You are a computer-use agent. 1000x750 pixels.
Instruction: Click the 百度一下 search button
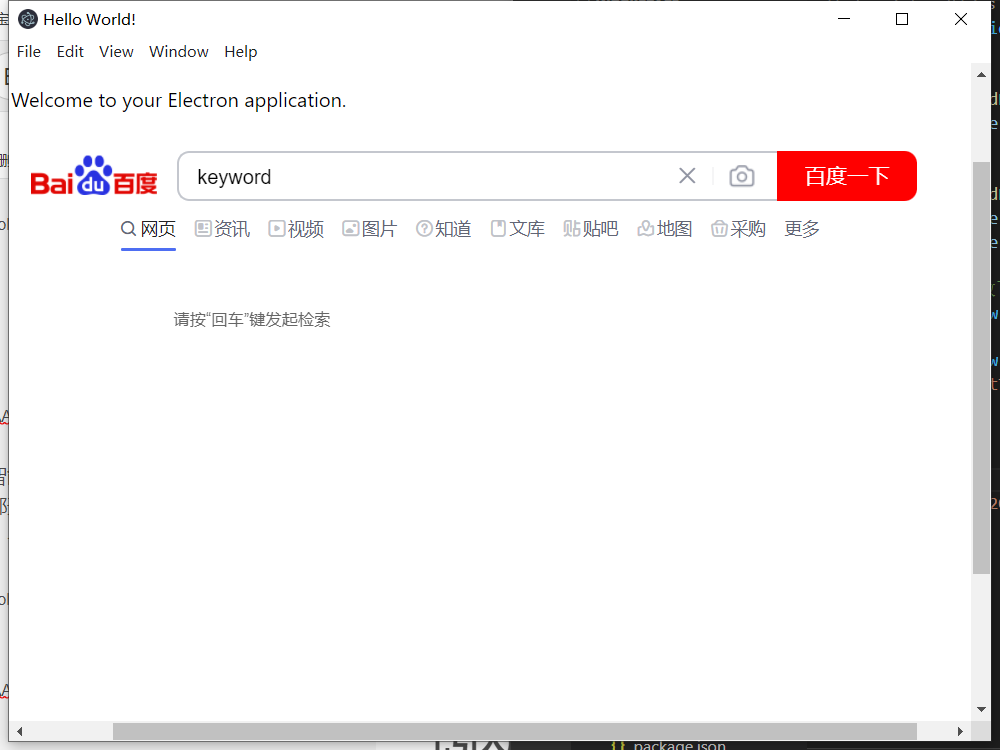[847, 176]
